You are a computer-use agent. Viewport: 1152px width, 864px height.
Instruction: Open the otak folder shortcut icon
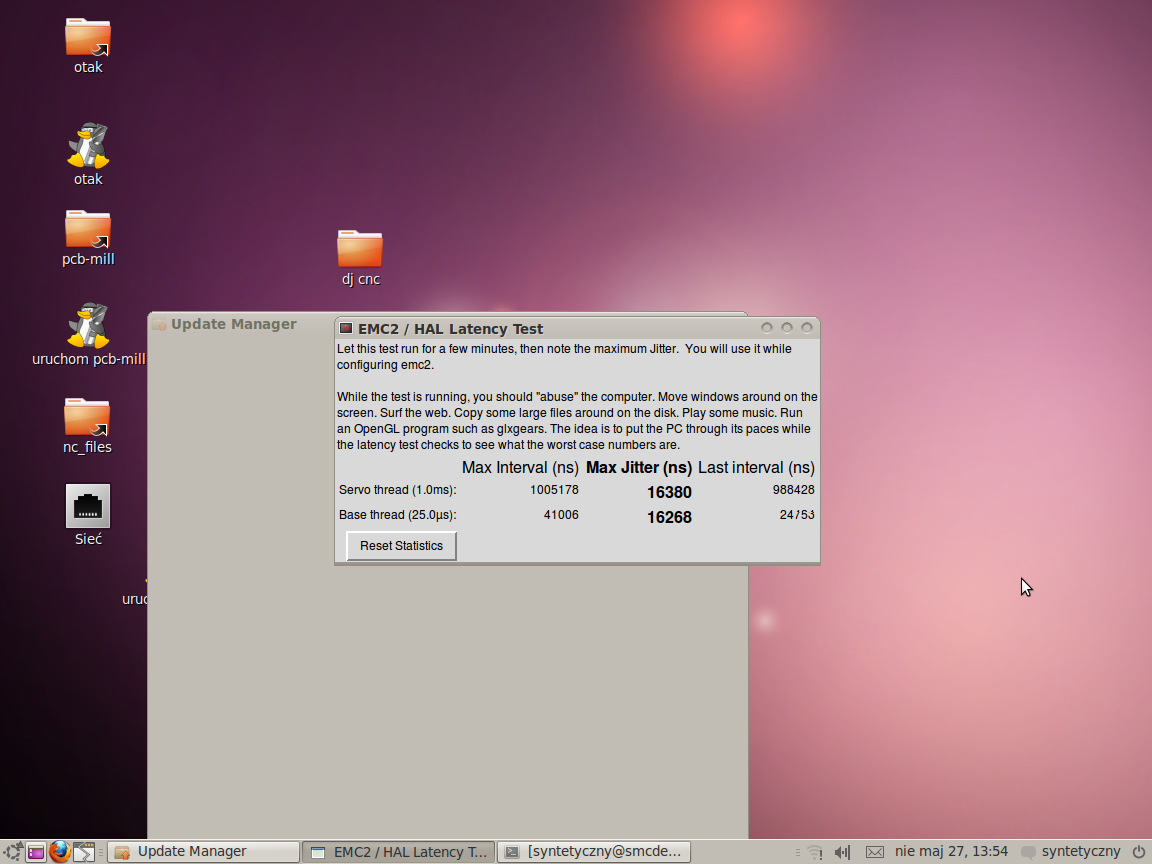pyautogui.click(x=87, y=37)
